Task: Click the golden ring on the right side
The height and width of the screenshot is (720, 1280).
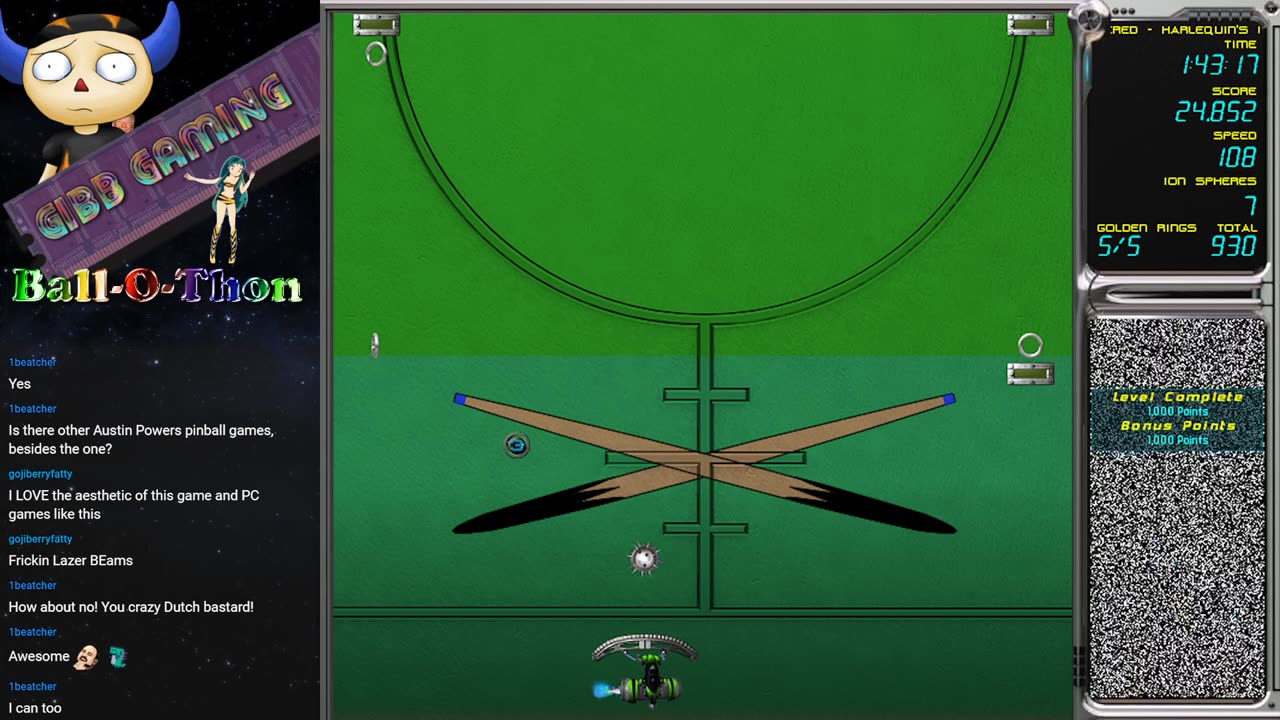Action: pyautogui.click(x=1030, y=345)
